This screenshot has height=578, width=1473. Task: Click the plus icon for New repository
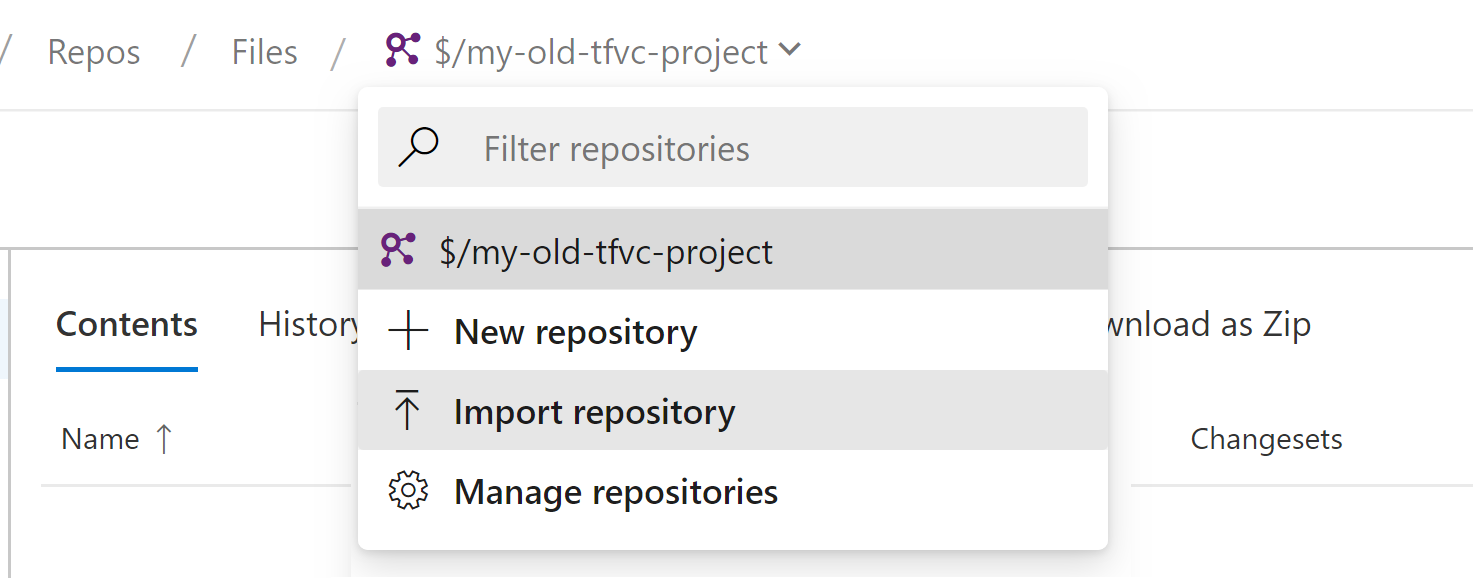[x=407, y=332]
